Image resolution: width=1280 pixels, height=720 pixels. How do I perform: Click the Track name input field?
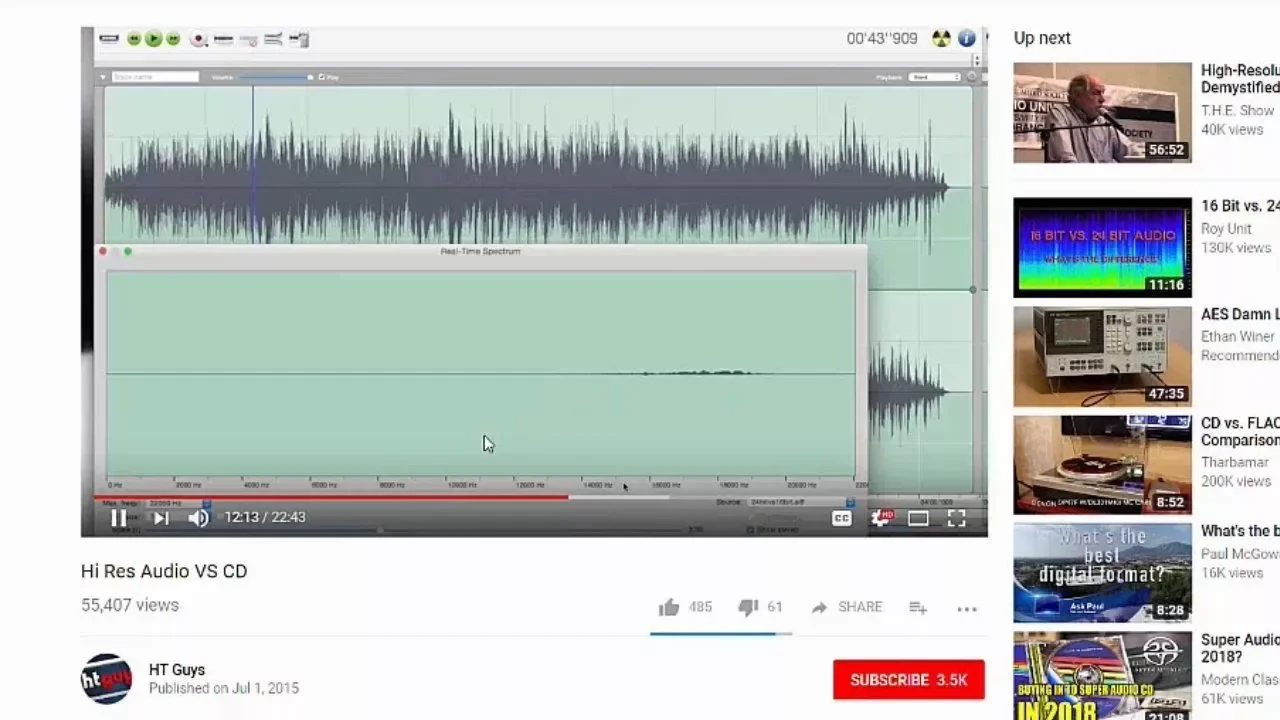point(154,77)
